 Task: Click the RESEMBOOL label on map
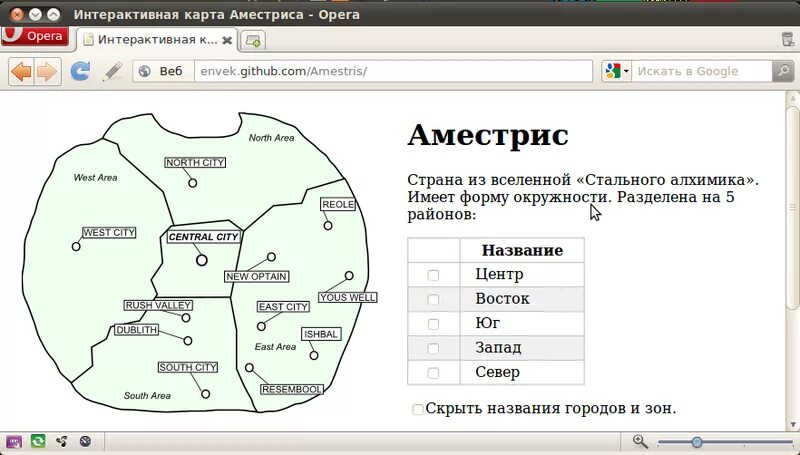tap(292, 389)
